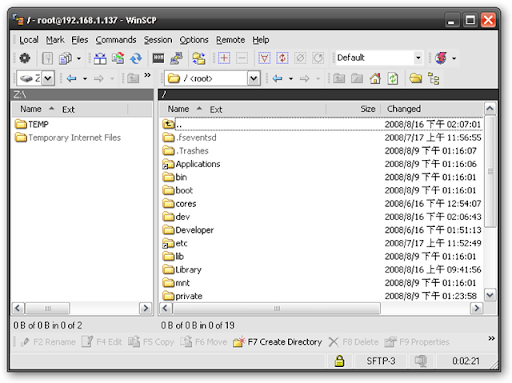Open local drive Z dropdown
This screenshot has width=512, height=383.
[48, 79]
